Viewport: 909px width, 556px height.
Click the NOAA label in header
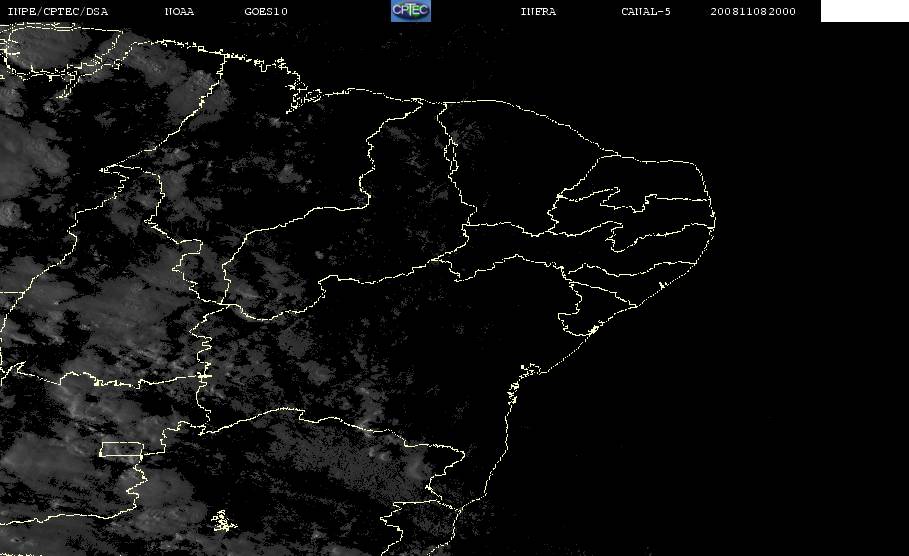[179, 12]
